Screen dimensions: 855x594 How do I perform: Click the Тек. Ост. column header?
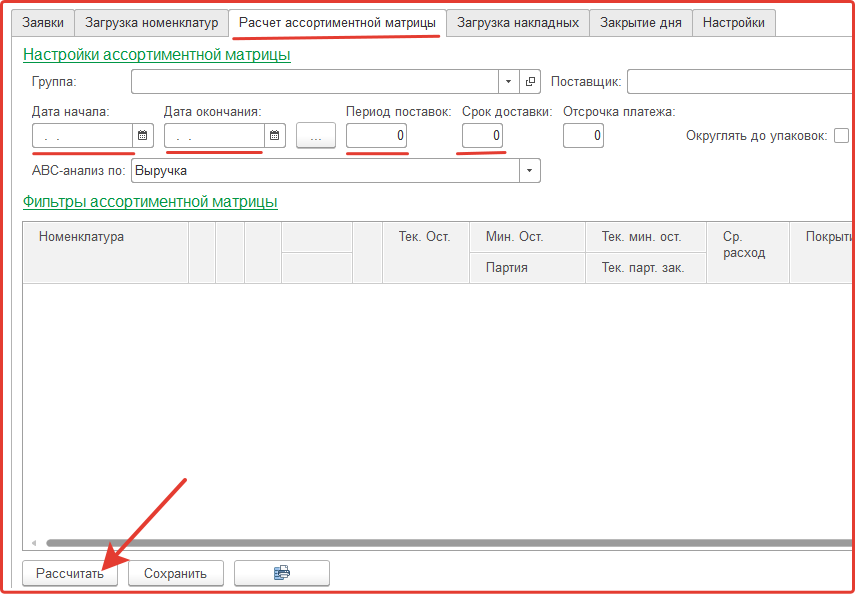tap(425, 253)
